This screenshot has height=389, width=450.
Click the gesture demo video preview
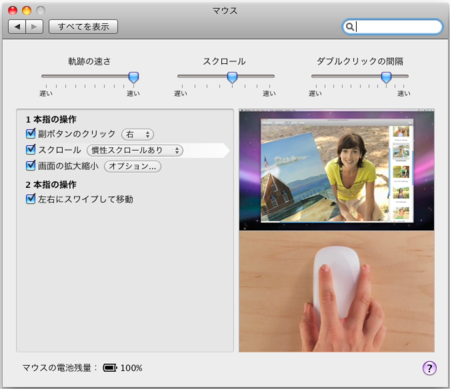coord(337,230)
